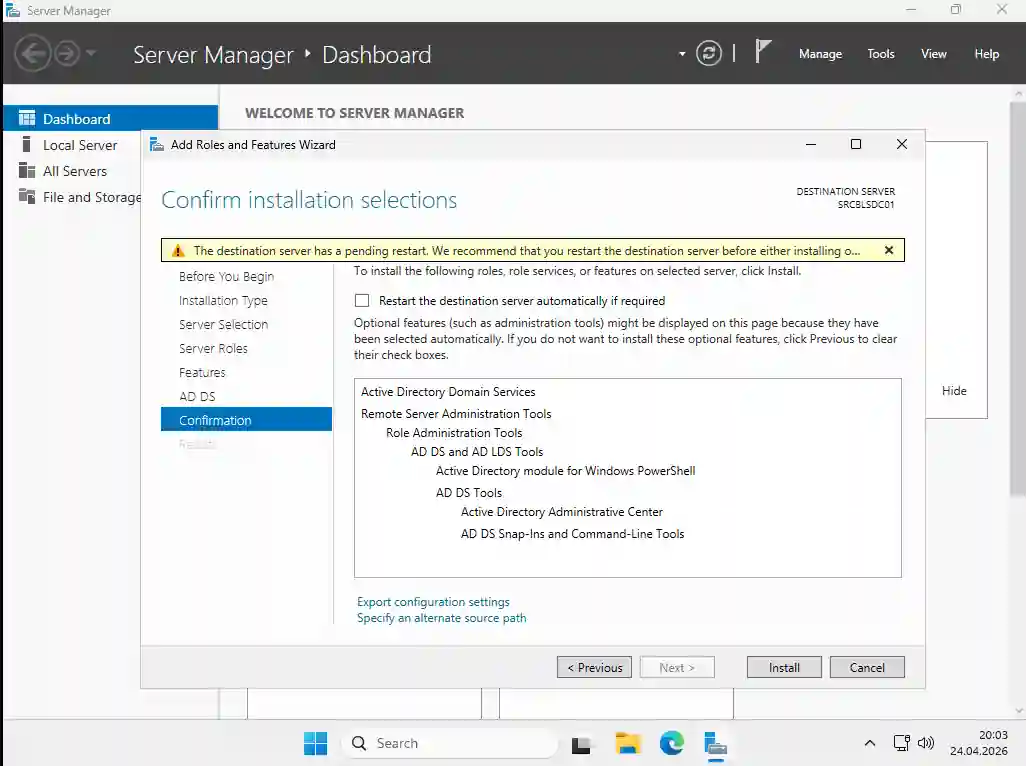Open Task View on the taskbar
Screen dimensions: 1026x766
pos(581,744)
